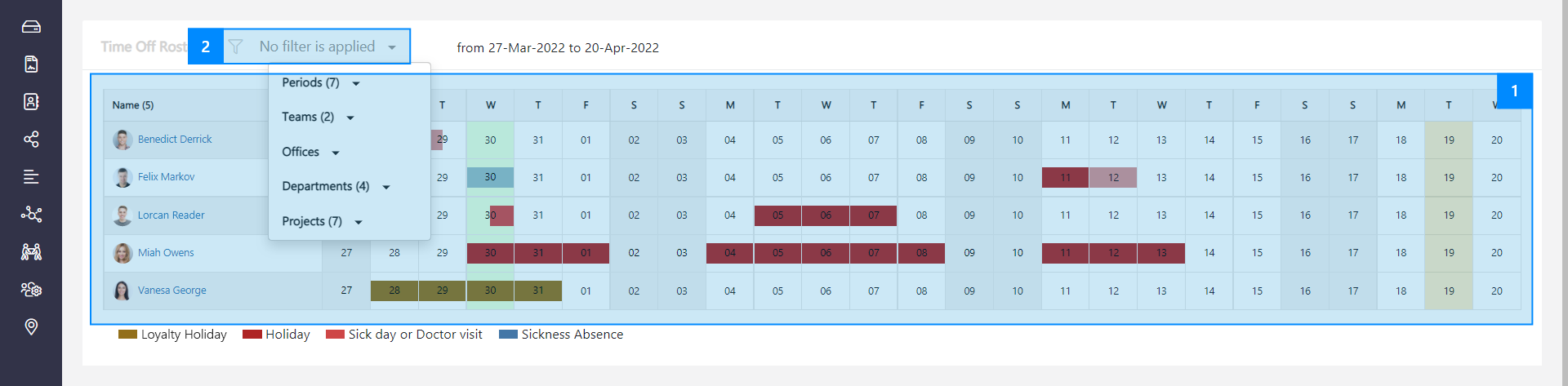Click the Loyalty Holiday legend color swatch
The width and height of the screenshot is (1568, 386).
tap(127, 335)
